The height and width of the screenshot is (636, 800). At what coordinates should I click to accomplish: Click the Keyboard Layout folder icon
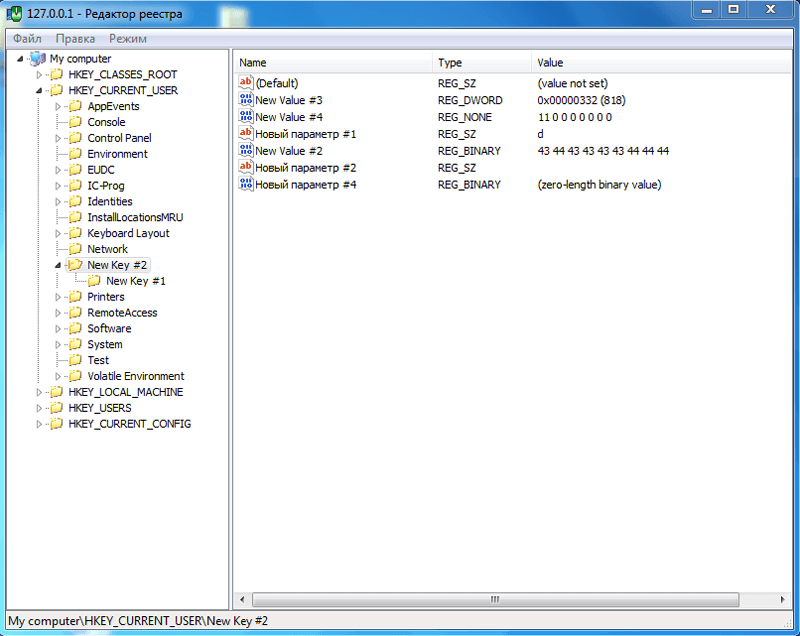(75, 233)
